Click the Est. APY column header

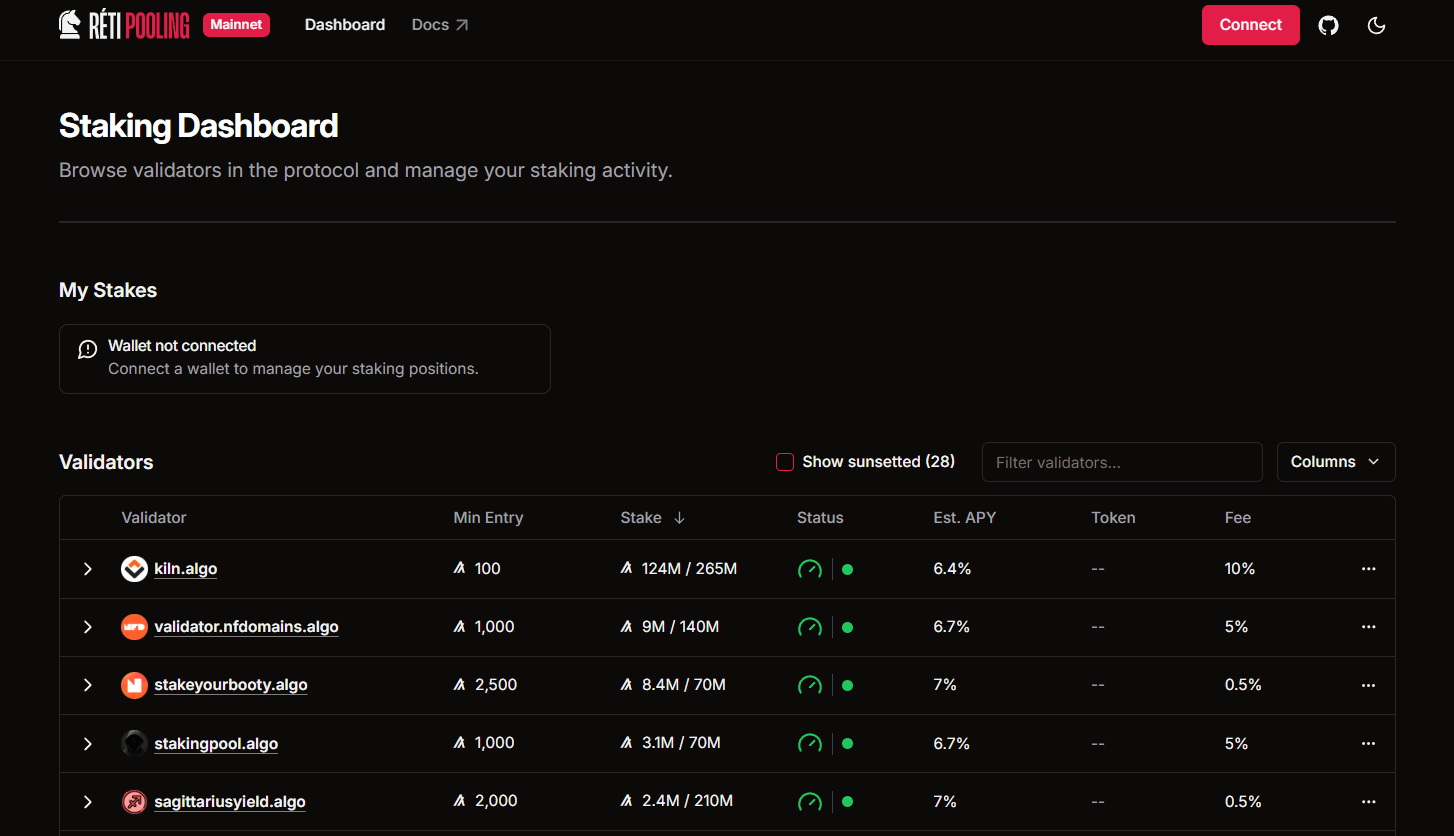(965, 518)
